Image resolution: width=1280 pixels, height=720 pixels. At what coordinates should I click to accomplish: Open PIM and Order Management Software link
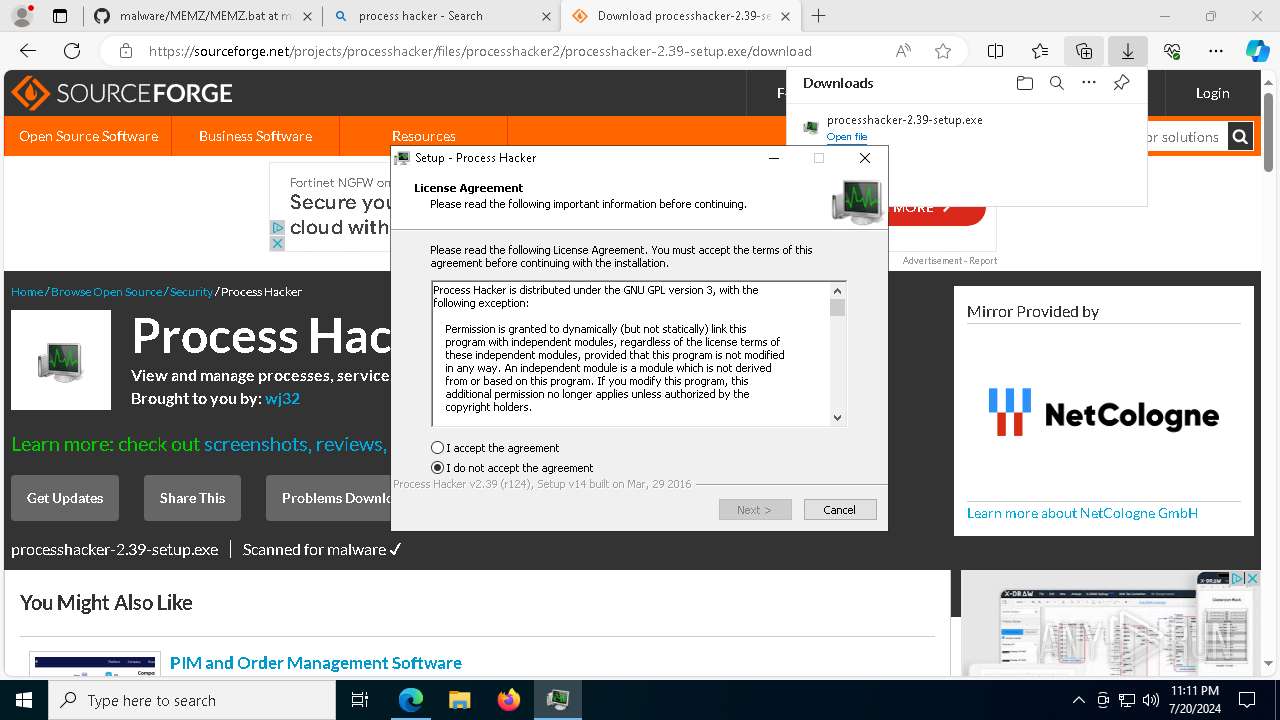pos(316,663)
